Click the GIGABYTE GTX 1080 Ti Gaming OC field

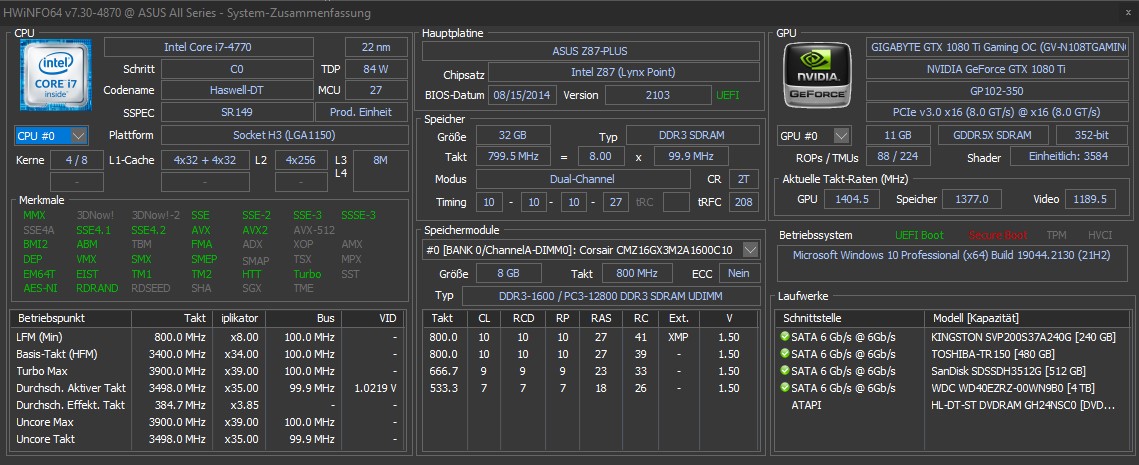click(x=997, y=47)
